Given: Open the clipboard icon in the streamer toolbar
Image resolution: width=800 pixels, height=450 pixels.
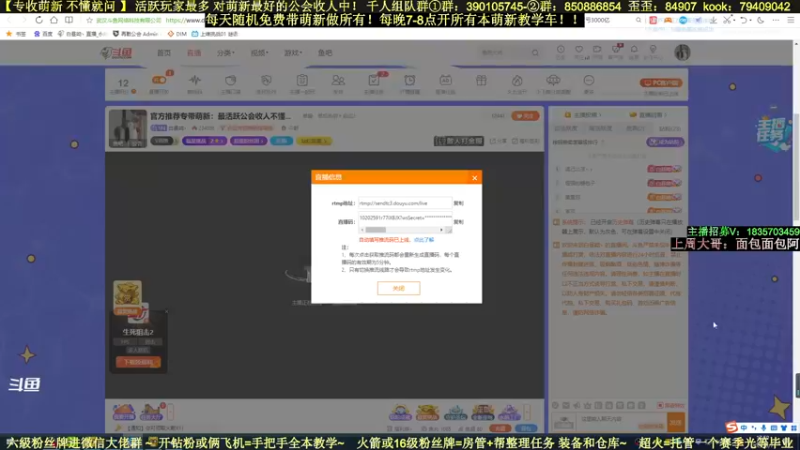Looking at the screenshot, I should pyautogui.click(x=302, y=83).
